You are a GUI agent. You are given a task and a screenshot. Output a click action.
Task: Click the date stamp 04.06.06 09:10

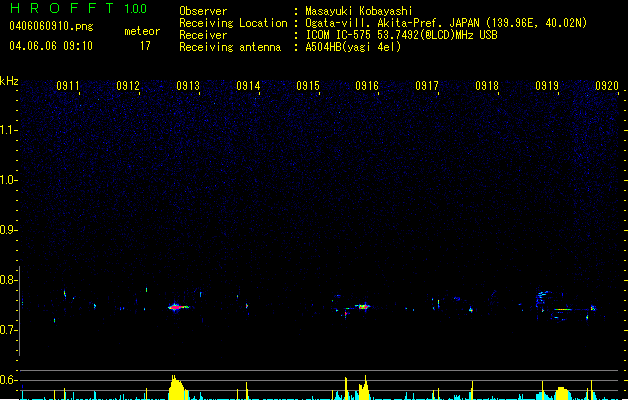51,46
